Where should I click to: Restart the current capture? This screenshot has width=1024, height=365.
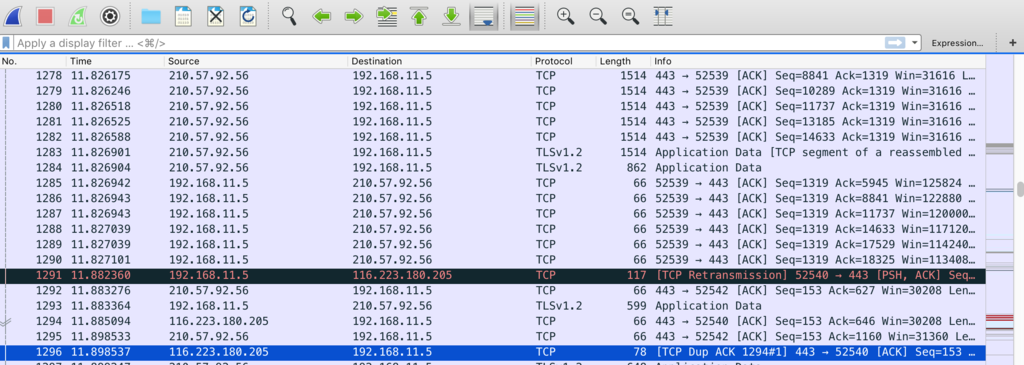[x=78, y=15]
